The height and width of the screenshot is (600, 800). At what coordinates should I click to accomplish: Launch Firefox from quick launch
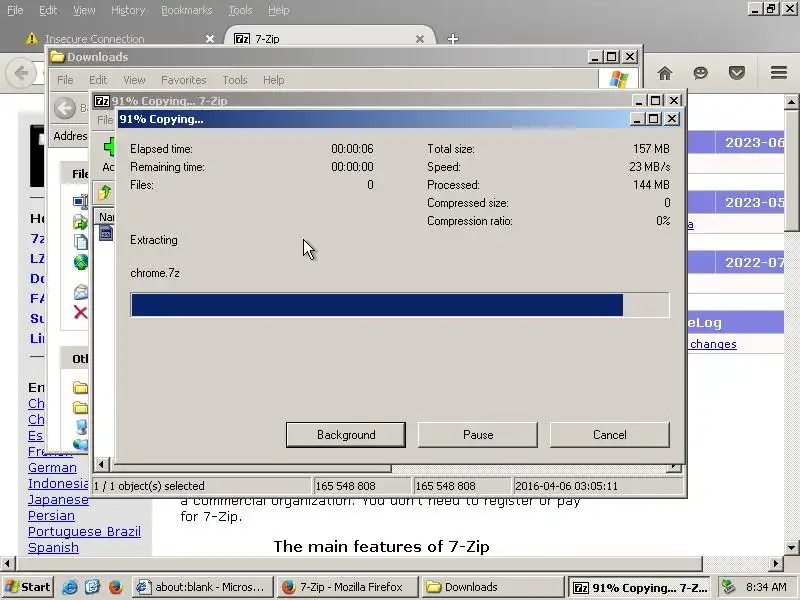[x=116, y=587]
